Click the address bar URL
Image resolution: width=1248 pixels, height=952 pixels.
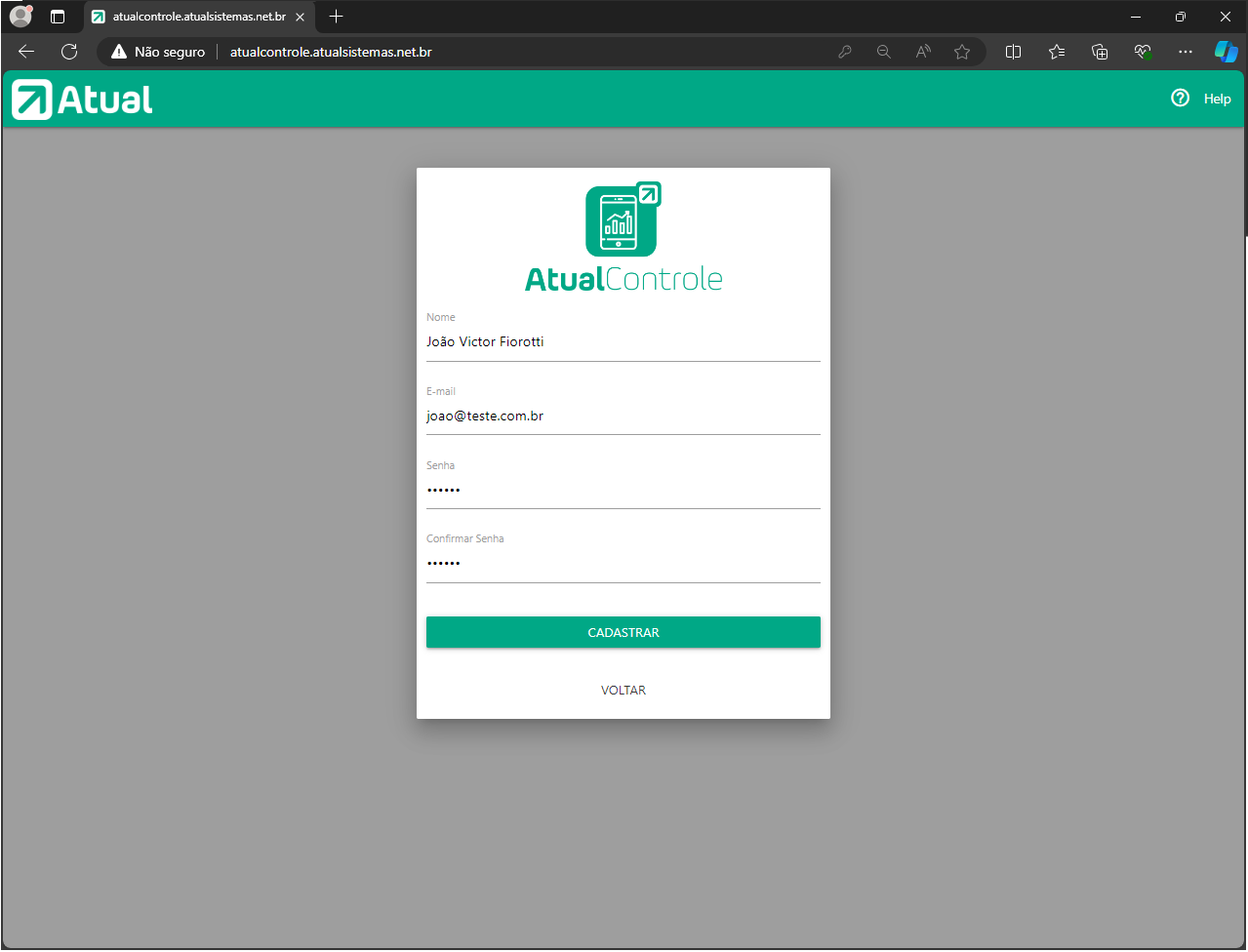331,52
